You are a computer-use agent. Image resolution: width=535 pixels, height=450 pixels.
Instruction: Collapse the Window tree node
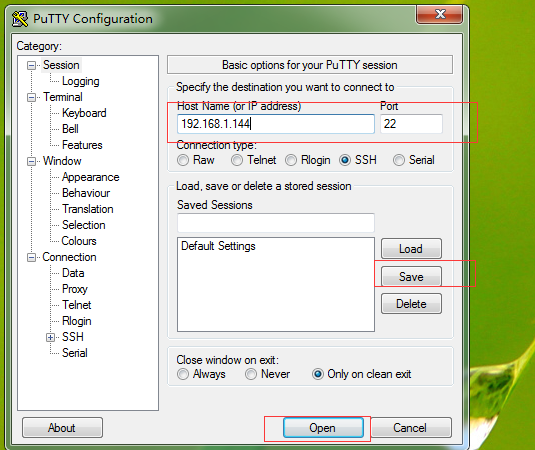point(31,161)
